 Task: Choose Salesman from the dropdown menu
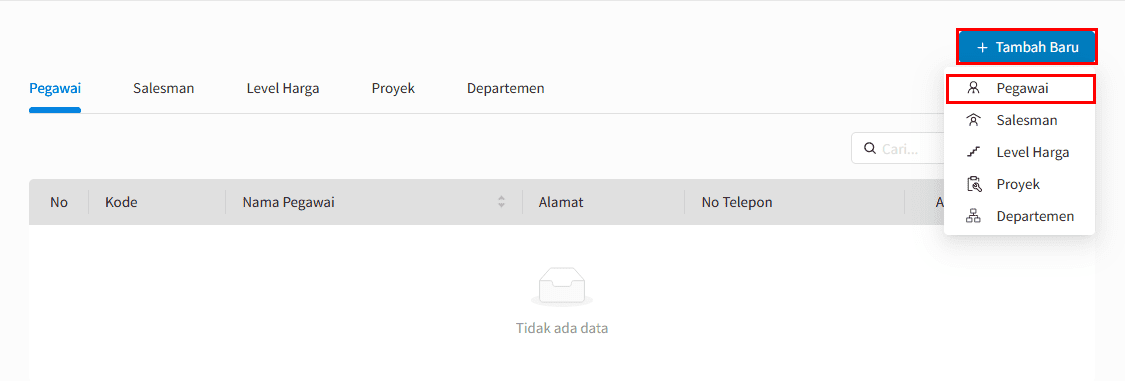[1020, 120]
